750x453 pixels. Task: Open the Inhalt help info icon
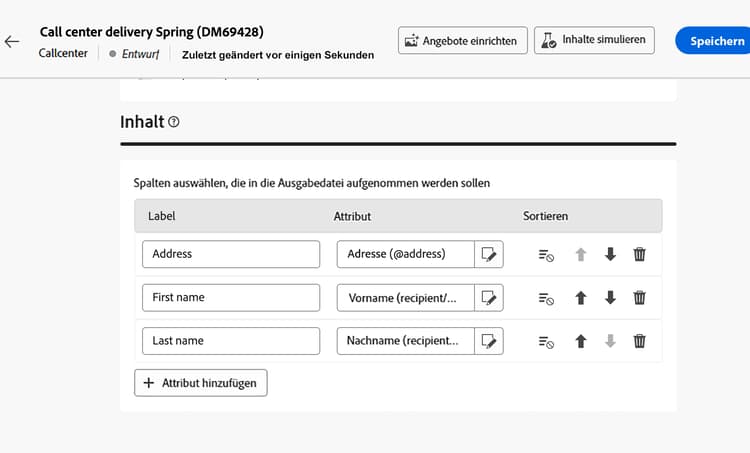click(174, 122)
